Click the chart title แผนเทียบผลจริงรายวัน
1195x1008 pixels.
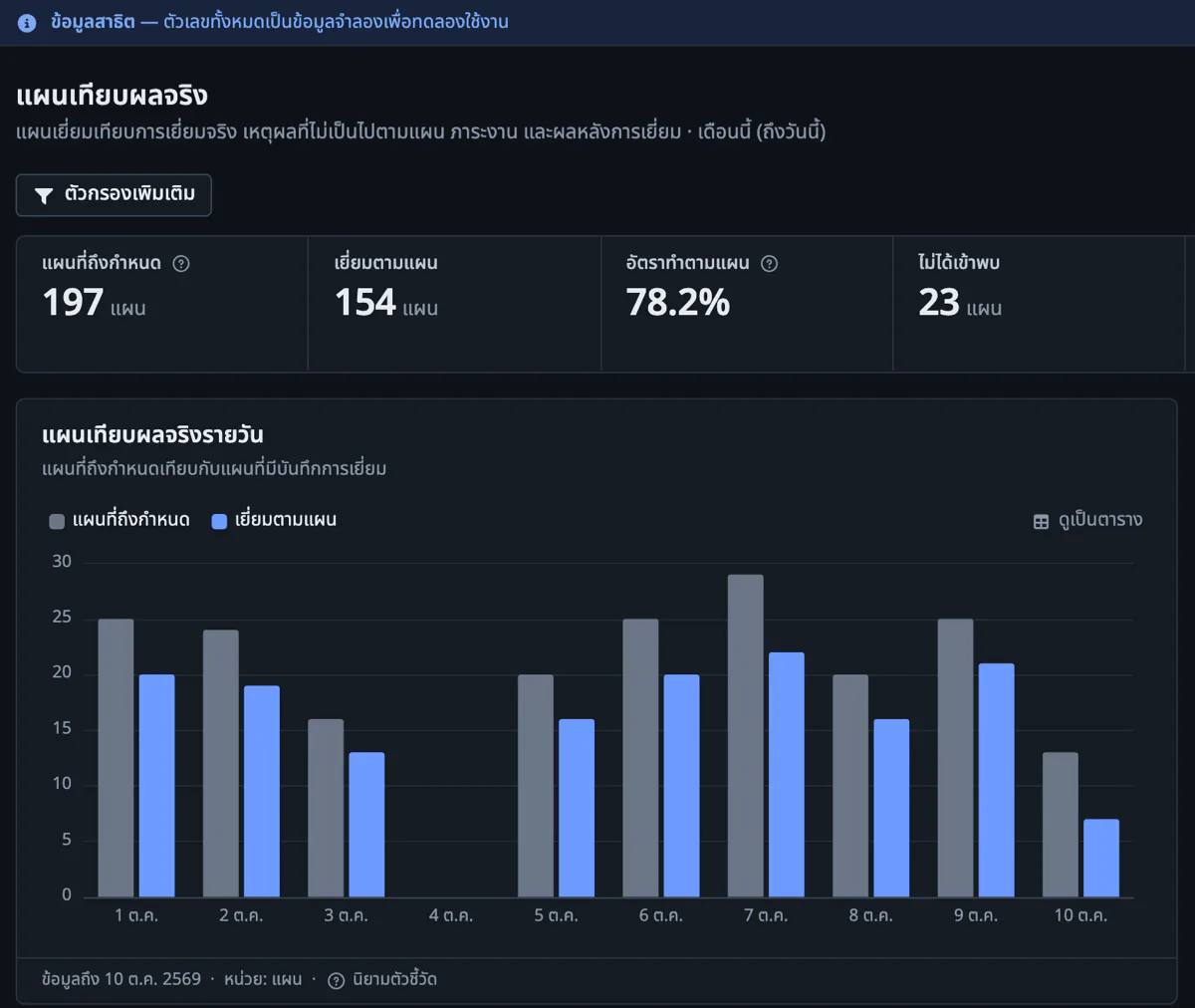(x=152, y=435)
